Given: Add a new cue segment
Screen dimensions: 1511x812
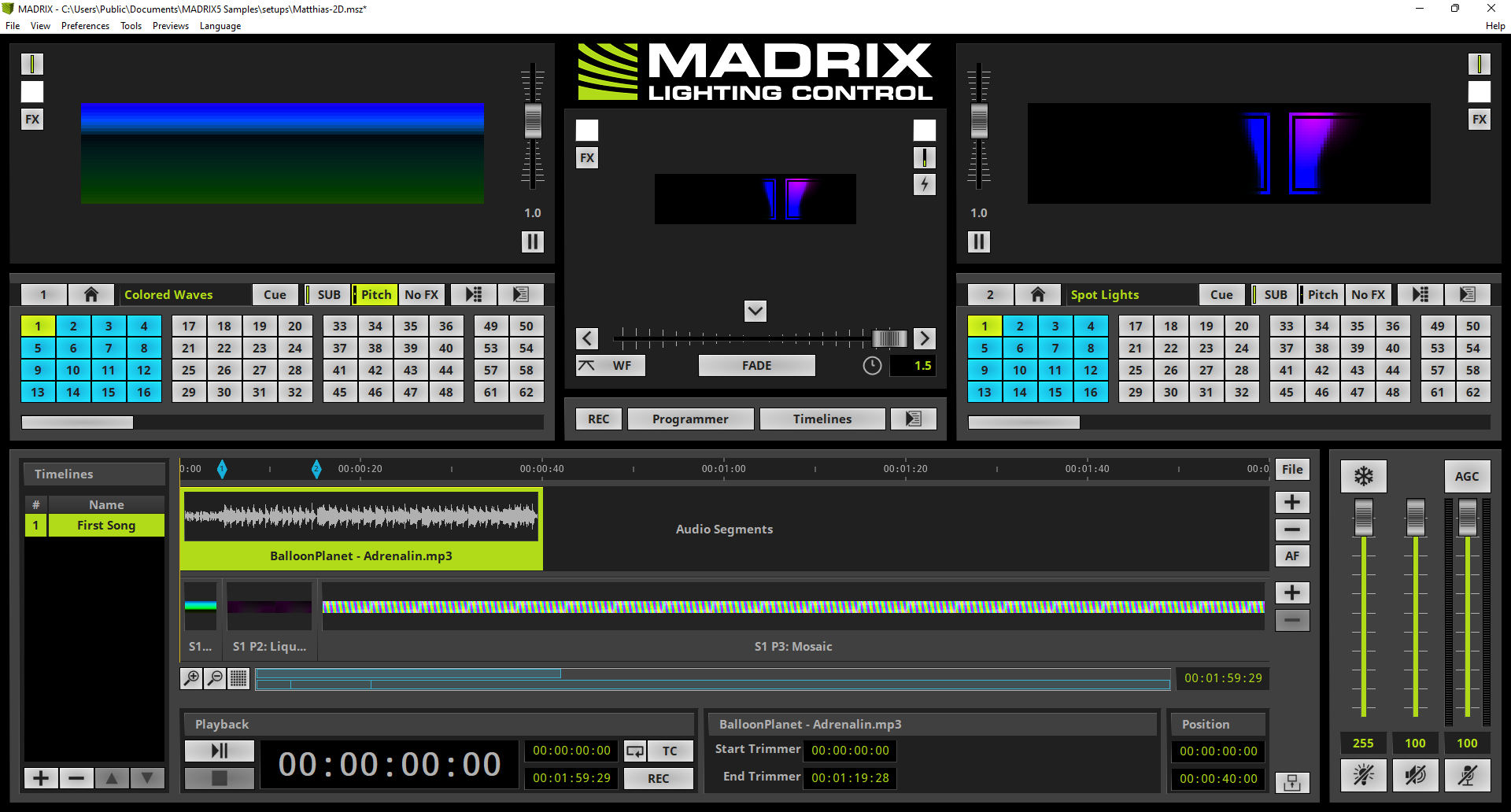Looking at the screenshot, I should [x=1292, y=593].
